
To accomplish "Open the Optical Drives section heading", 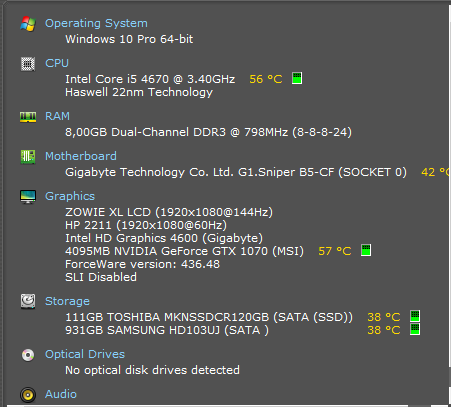I will click(x=85, y=354).
